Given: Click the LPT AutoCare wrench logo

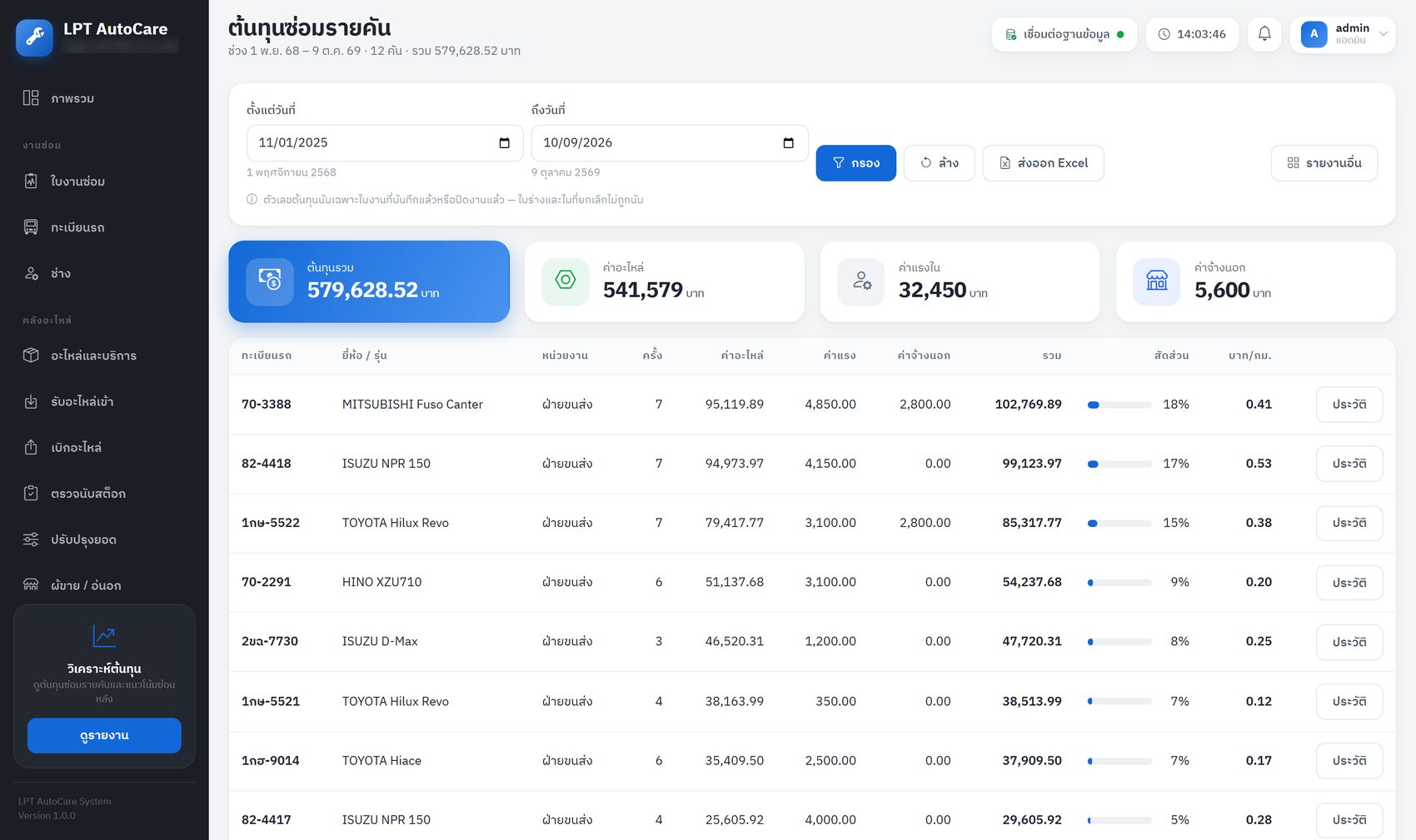Looking at the screenshot, I should pyautogui.click(x=34, y=37).
